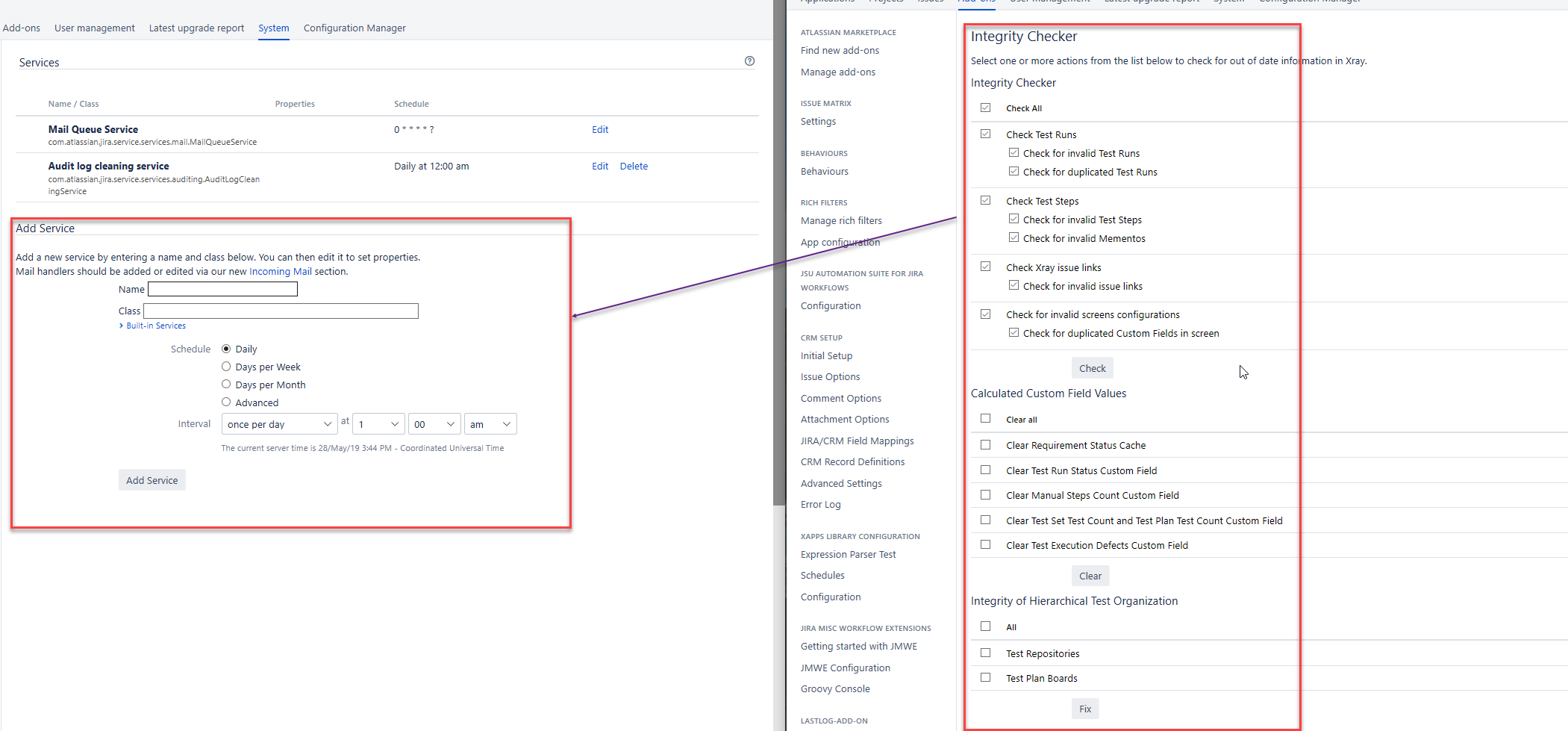The image size is (1568, 731).
Task: Open JIRA/CRM Field Mappings link
Action: click(857, 441)
